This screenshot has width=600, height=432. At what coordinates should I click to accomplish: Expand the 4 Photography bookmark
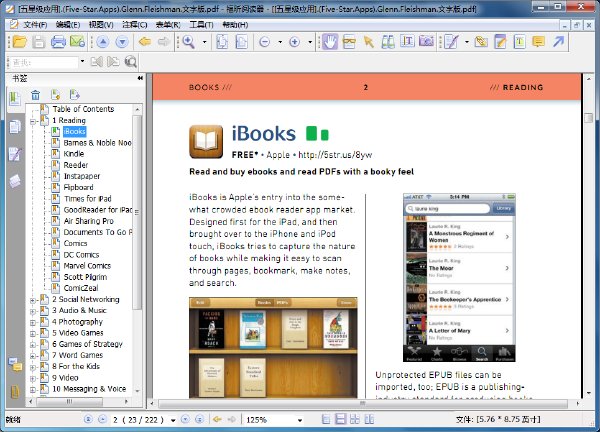point(33,323)
